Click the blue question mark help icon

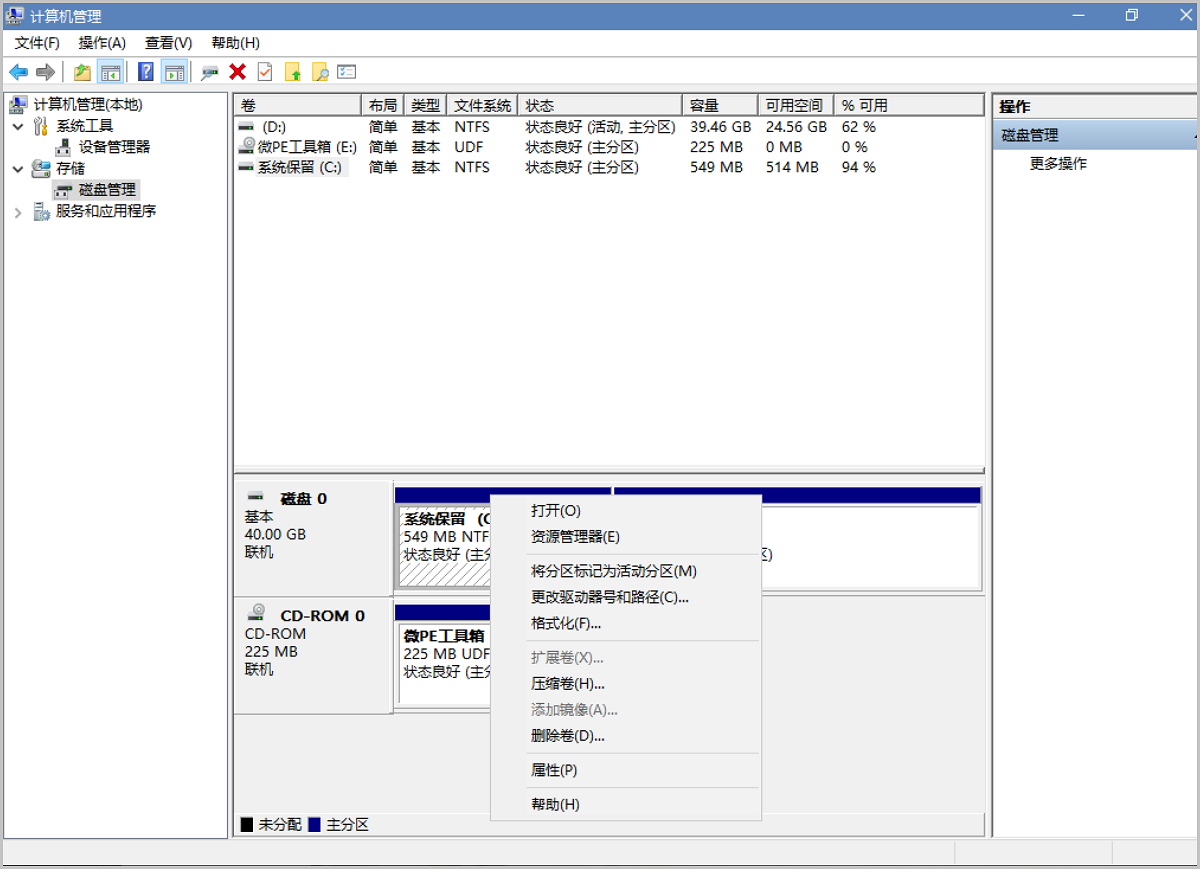[146, 72]
